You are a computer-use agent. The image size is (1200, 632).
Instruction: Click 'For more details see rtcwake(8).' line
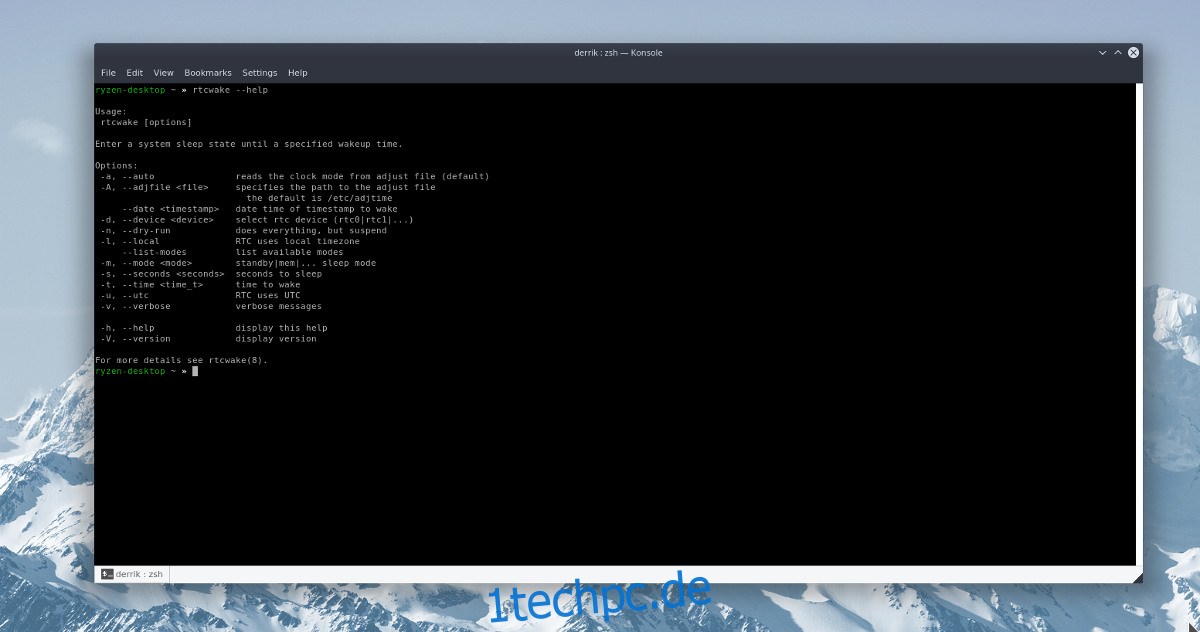181,360
